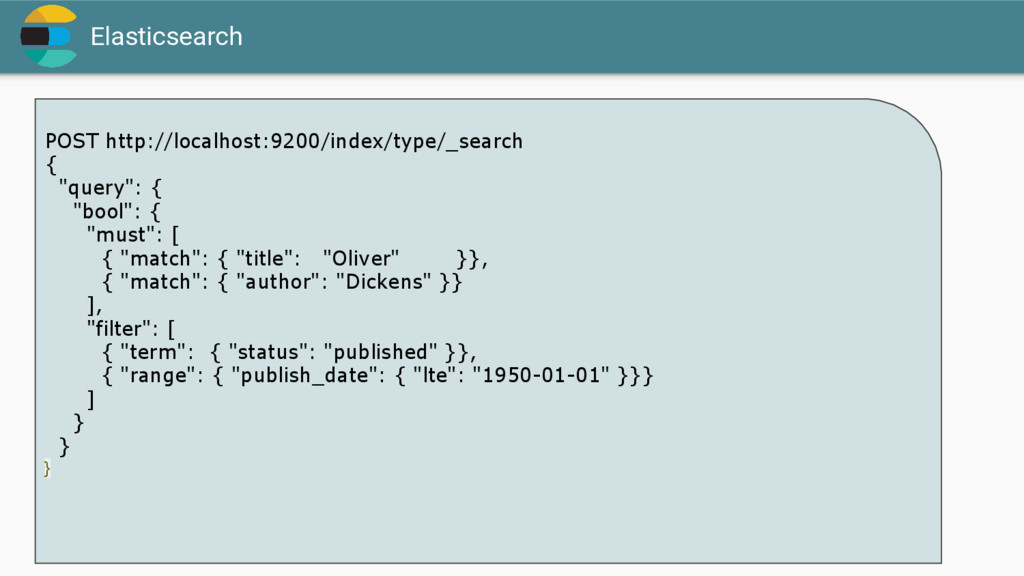Click the "filter" array key

pyautogui.click(x=122, y=328)
